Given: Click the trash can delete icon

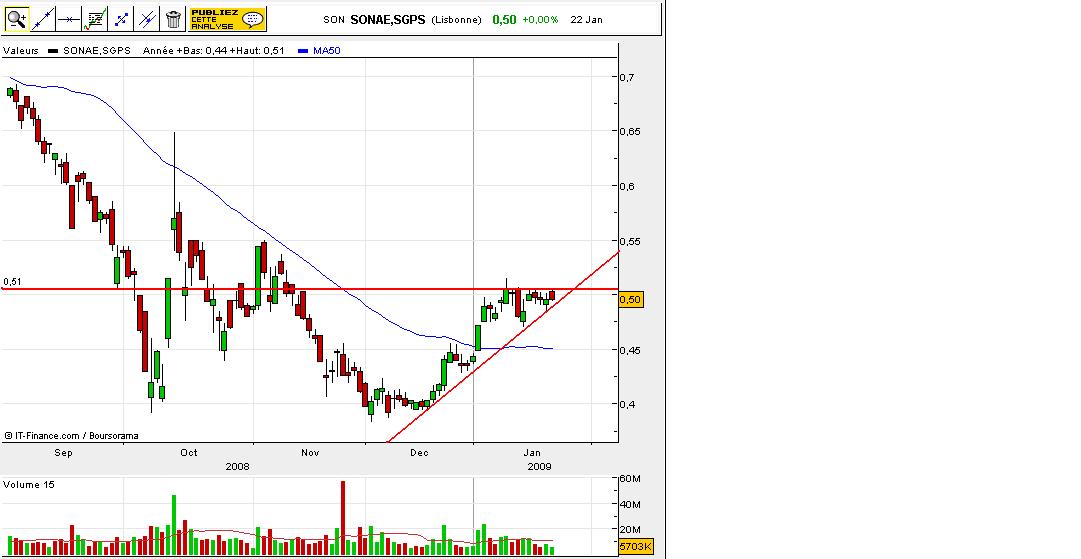Looking at the screenshot, I should pyautogui.click(x=174, y=19).
